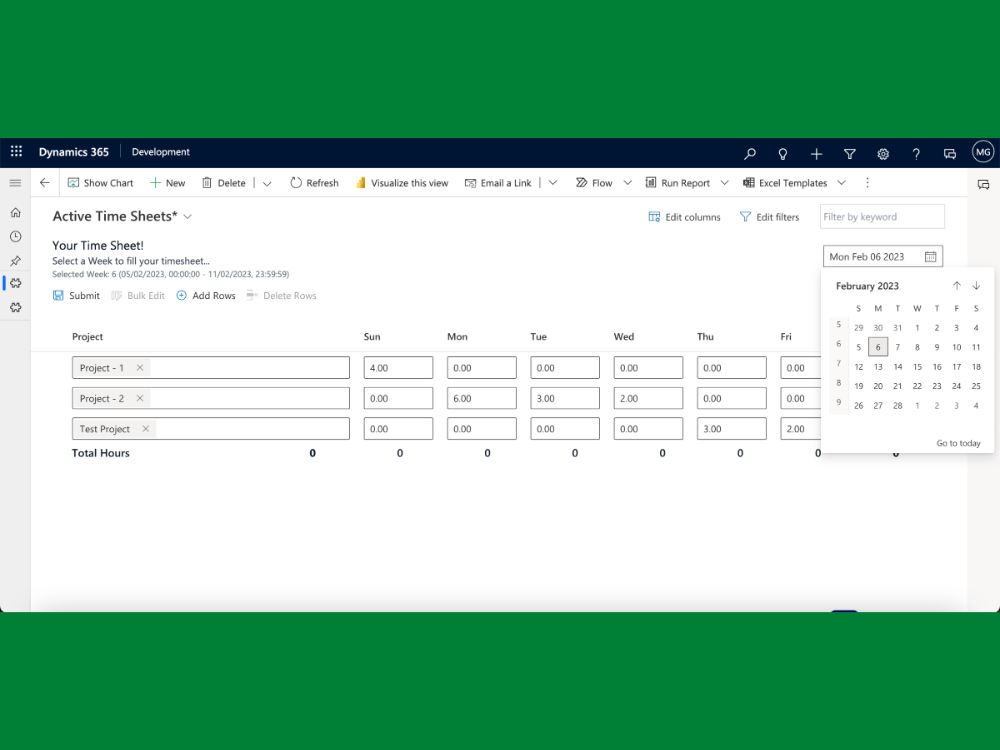Expand the Excel Templates dropdown chevron
The image size is (1000, 750).
pyautogui.click(x=841, y=182)
